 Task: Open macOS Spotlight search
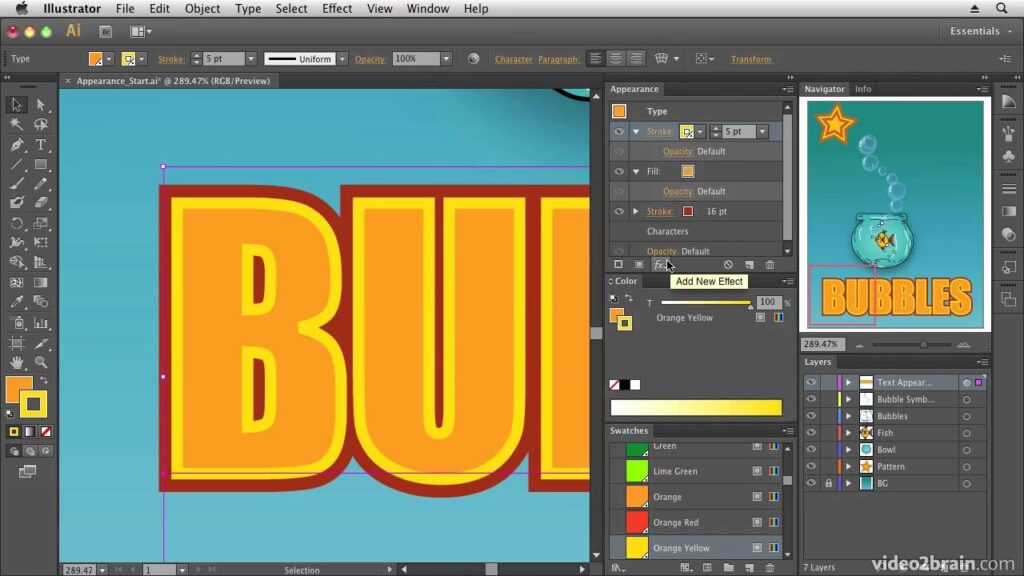pos(1001,9)
